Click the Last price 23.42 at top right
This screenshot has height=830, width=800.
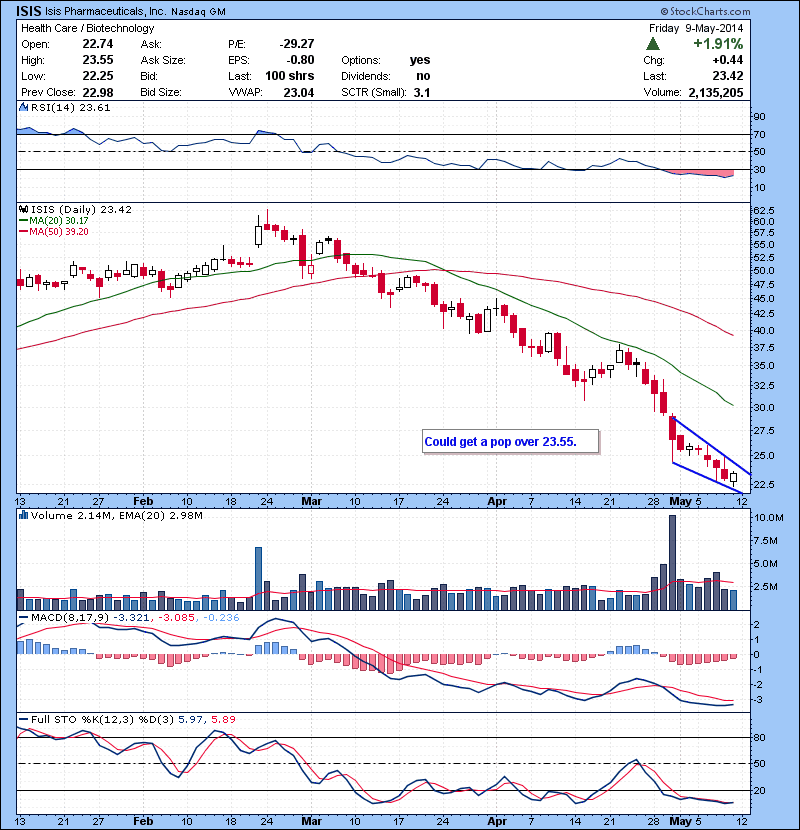point(727,76)
